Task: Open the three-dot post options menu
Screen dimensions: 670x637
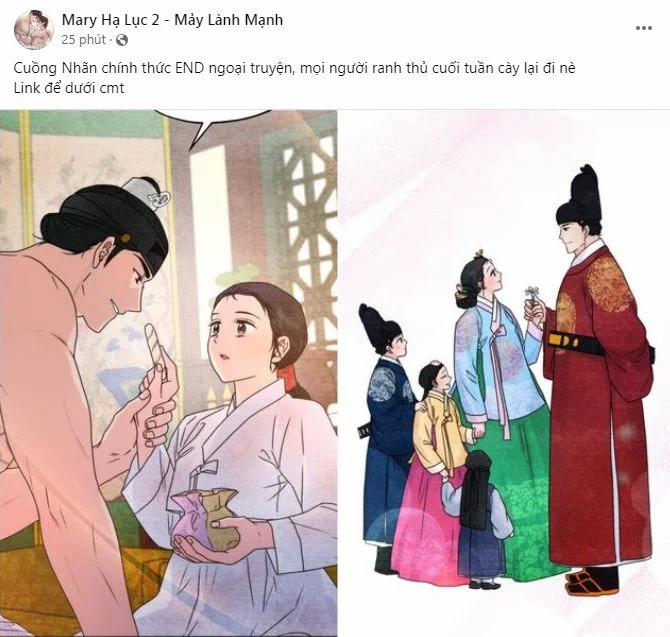Action: (644, 28)
